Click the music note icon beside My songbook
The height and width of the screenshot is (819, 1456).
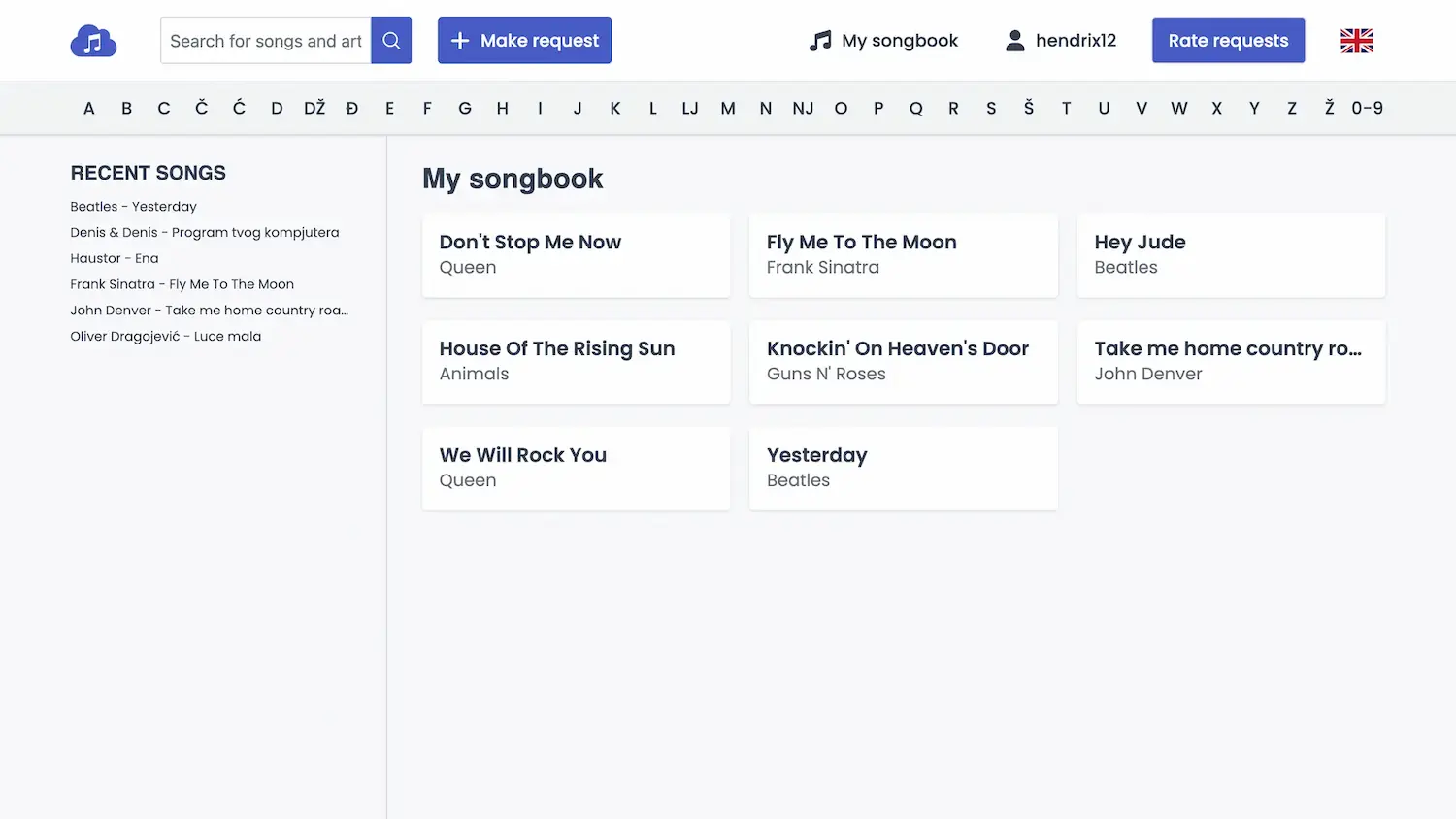pos(820,41)
